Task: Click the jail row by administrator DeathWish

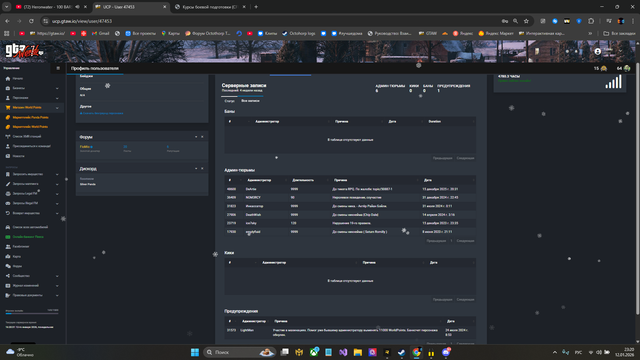Action: click(x=350, y=215)
